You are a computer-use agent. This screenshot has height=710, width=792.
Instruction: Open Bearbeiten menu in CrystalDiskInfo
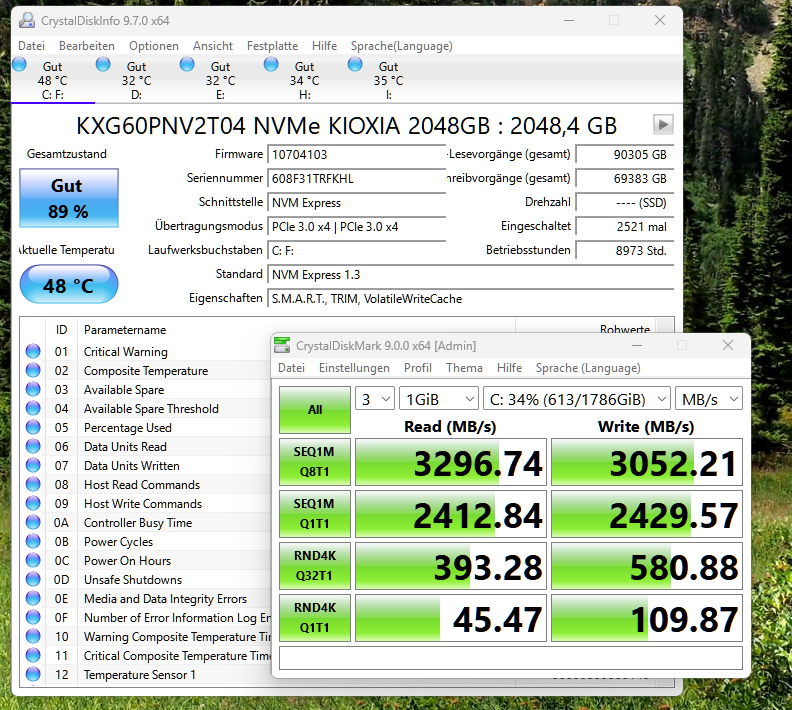point(87,46)
